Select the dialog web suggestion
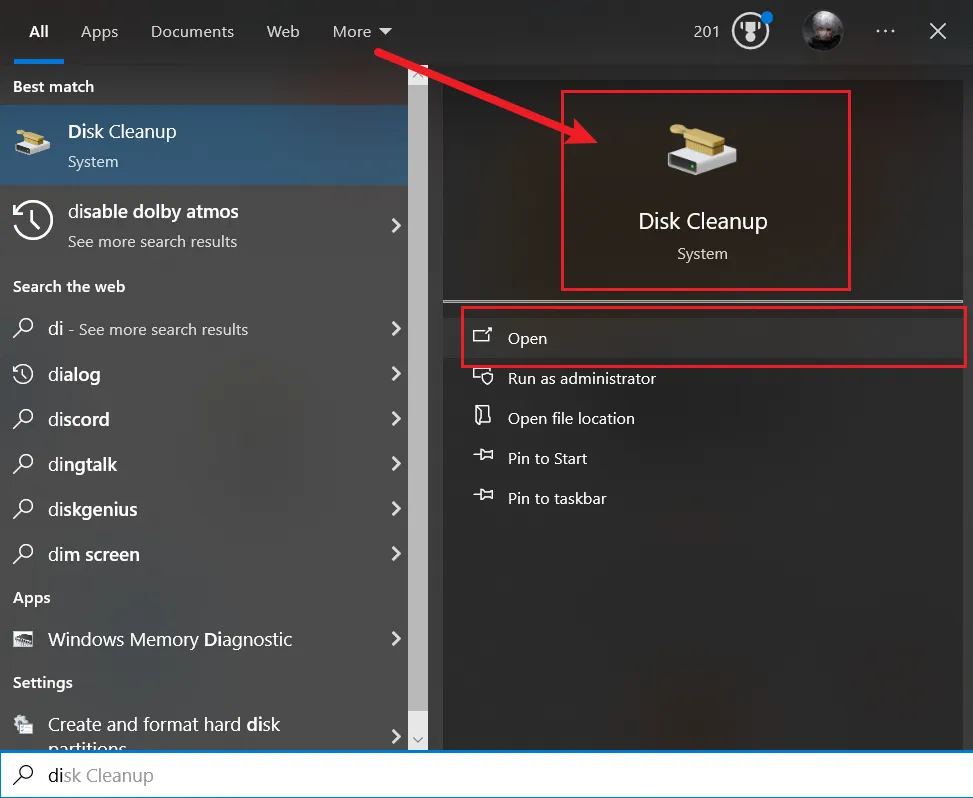This screenshot has width=973, height=798. [204, 374]
